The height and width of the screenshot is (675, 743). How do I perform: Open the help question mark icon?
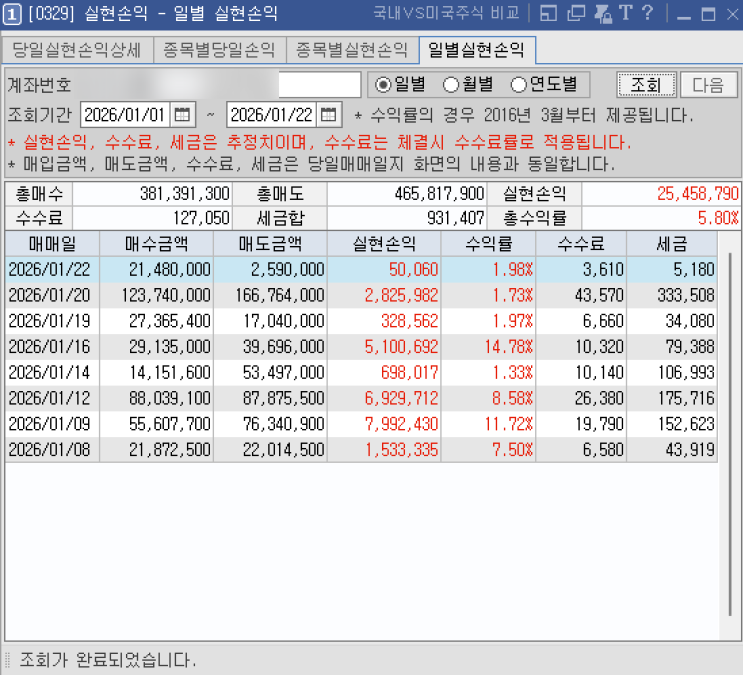647,13
